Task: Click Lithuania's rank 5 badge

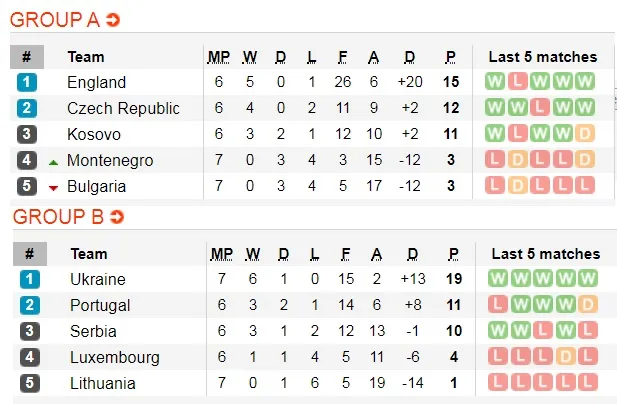Action: click(29, 383)
